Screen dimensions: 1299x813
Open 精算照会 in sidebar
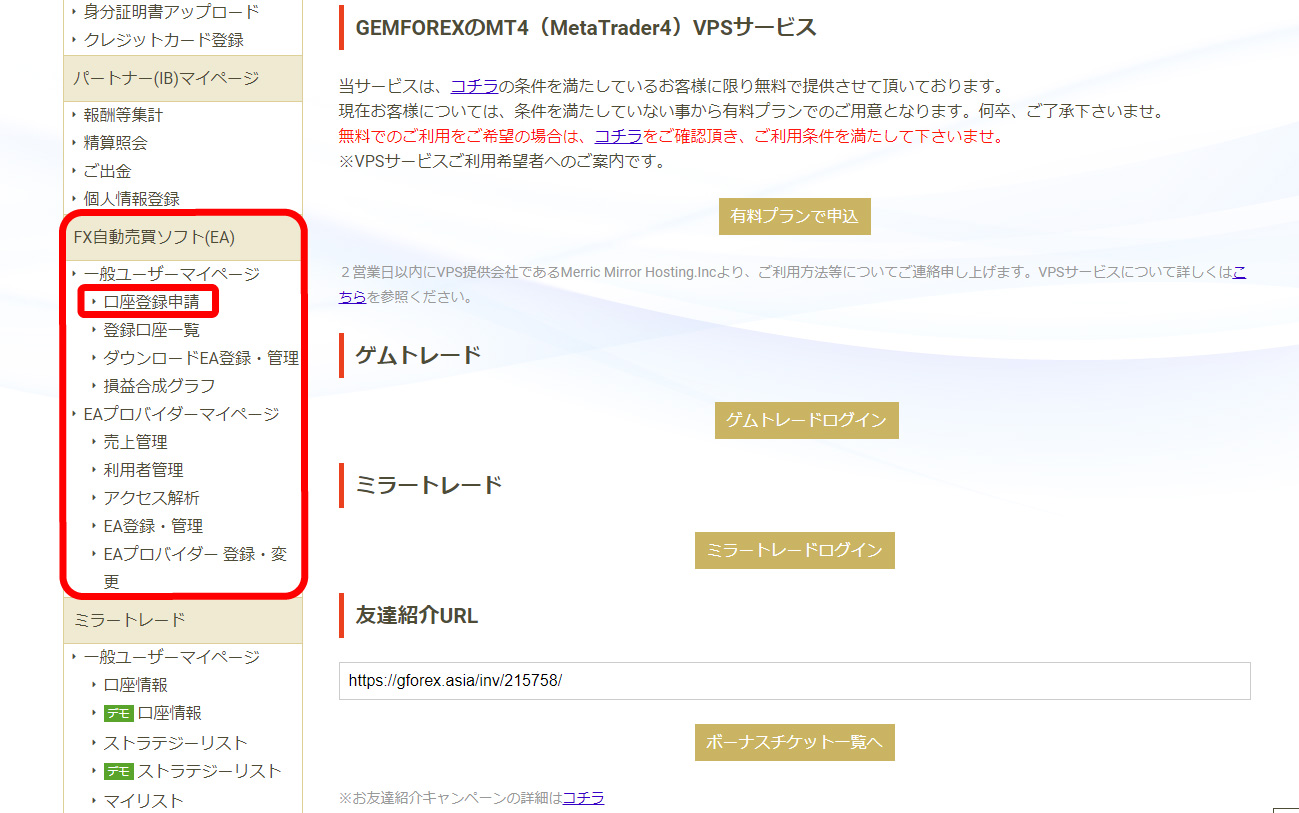[x=115, y=143]
